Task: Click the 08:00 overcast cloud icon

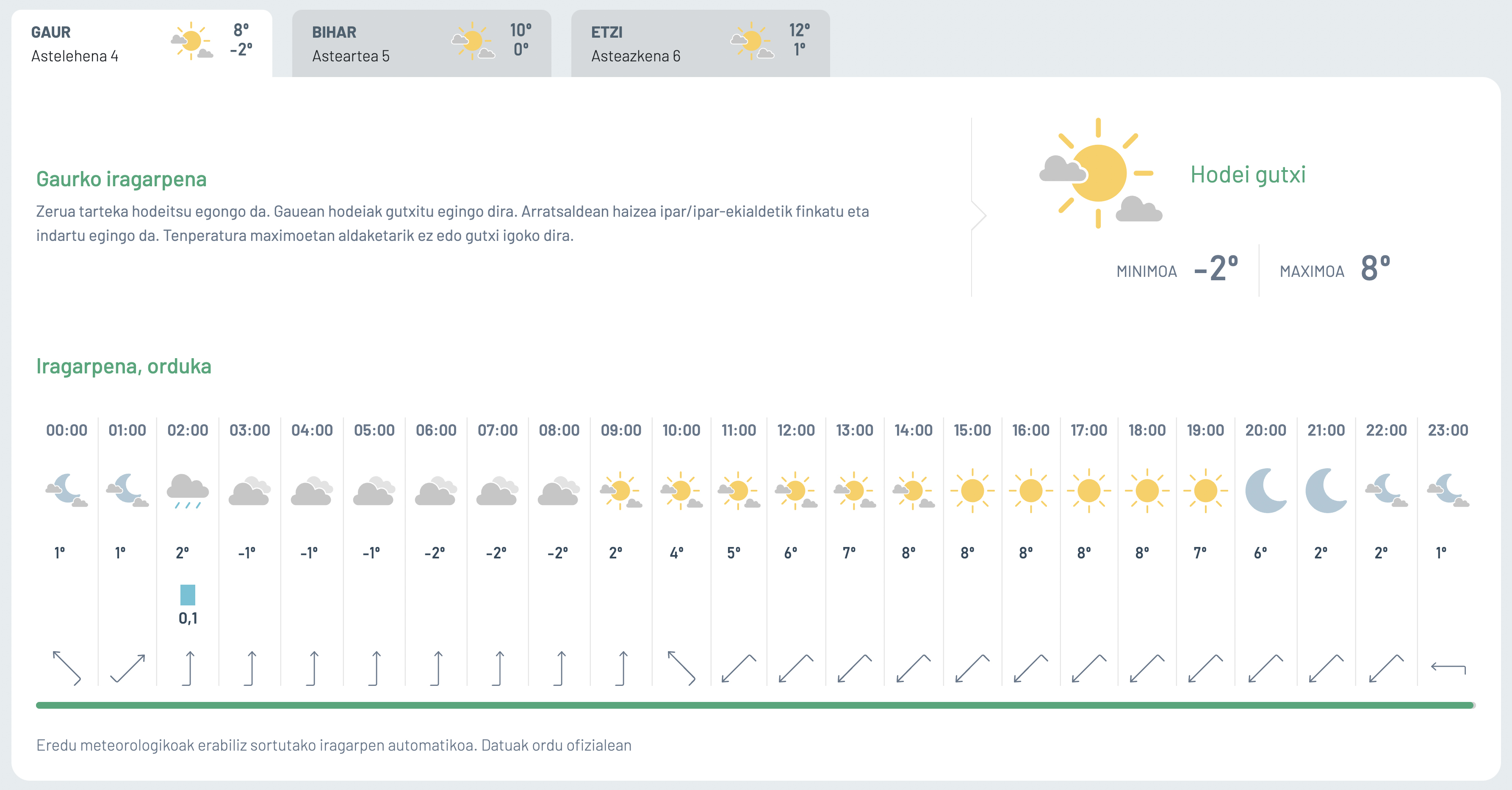Action: 559,491
